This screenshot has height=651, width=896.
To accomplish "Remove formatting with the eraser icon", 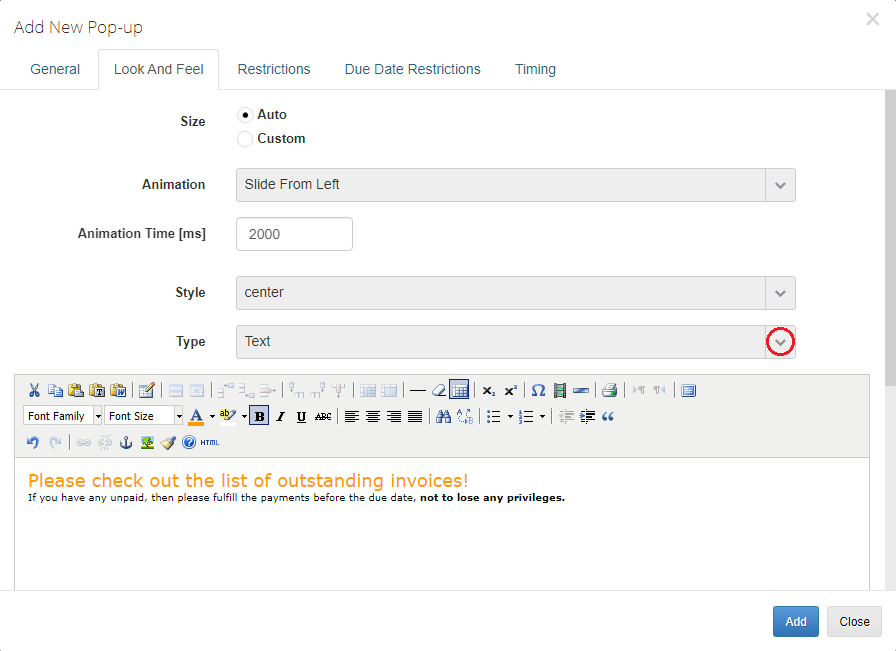I will [x=439, y=390].
